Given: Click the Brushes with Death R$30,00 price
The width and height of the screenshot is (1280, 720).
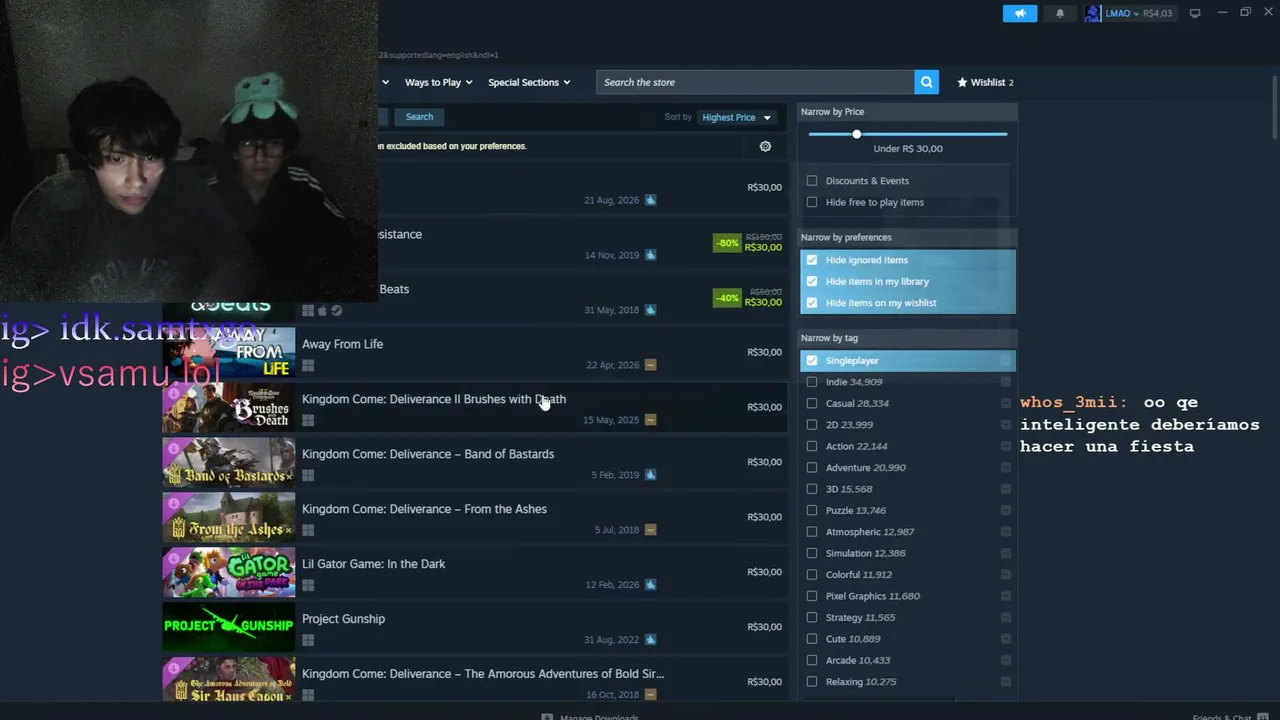Looking at the screenshot, I should [x=765, y=407].
